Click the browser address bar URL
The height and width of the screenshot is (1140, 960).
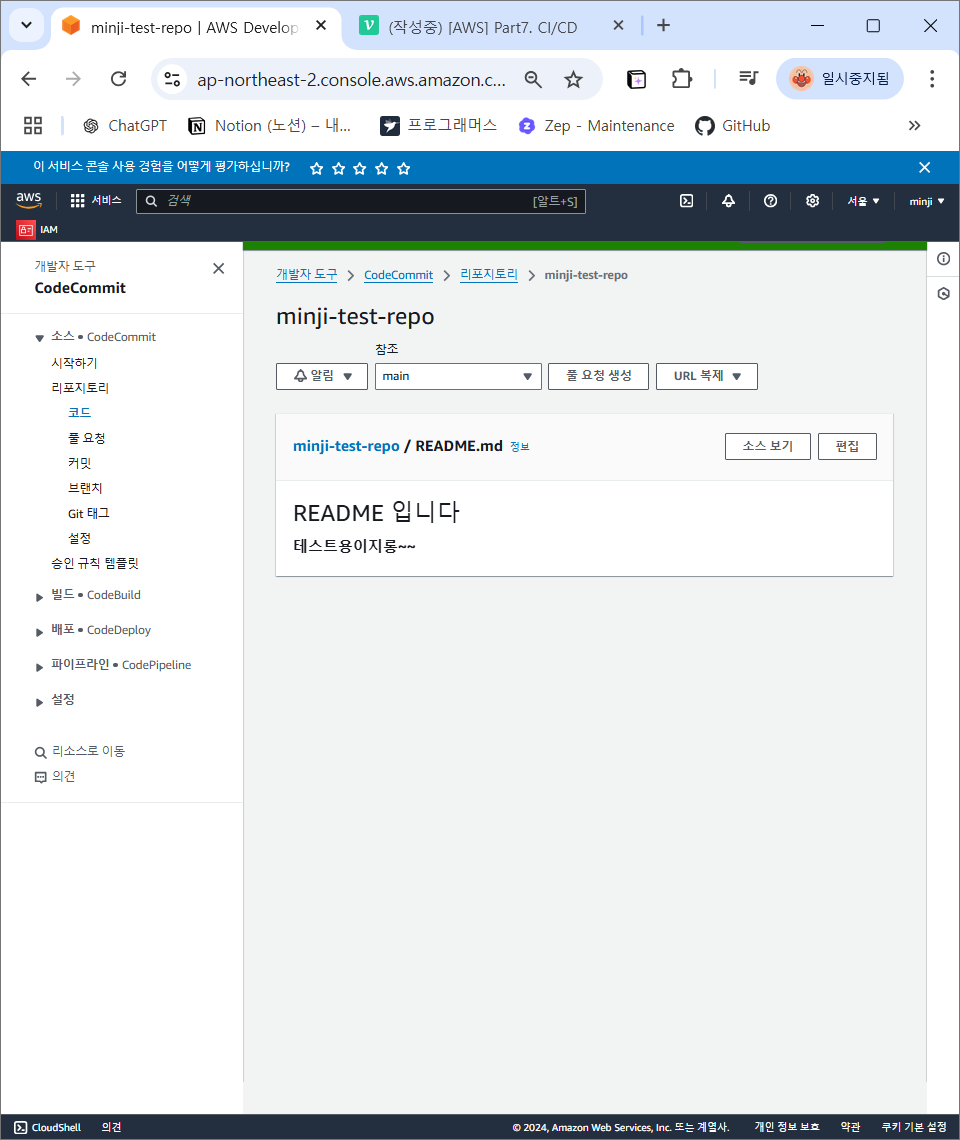pyautogui.click(x=351, y=80)
